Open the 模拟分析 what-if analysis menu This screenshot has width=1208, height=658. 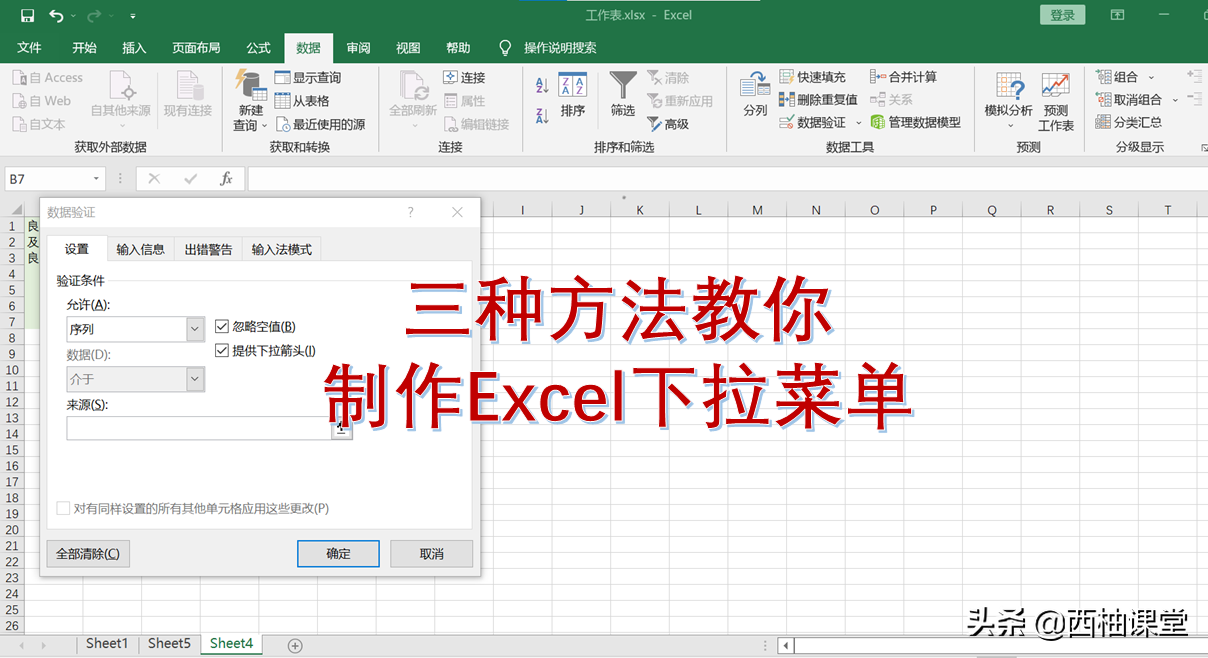pyautogui.click(x=1008, y=100)
